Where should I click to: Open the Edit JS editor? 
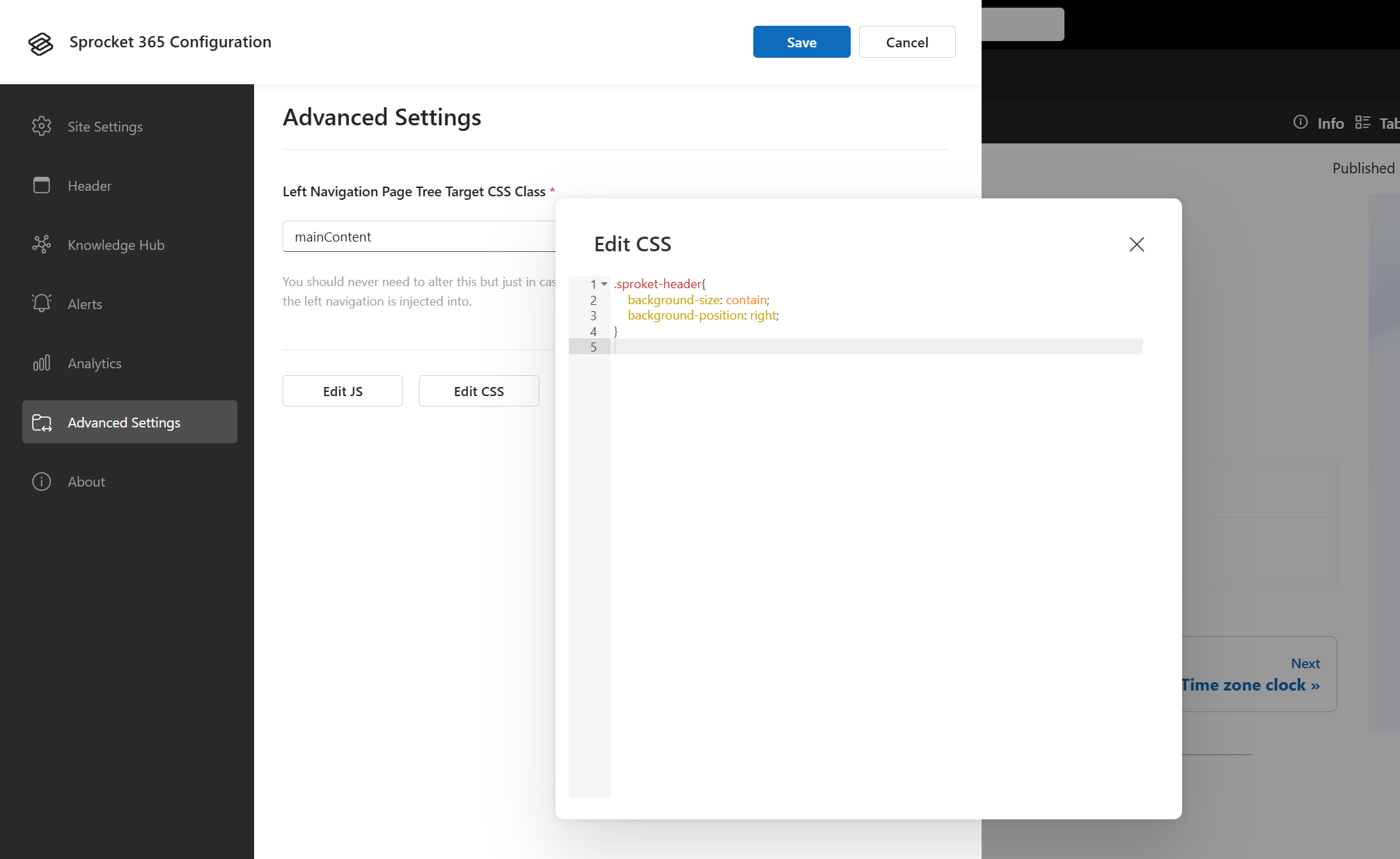click(x=343, y=391)
